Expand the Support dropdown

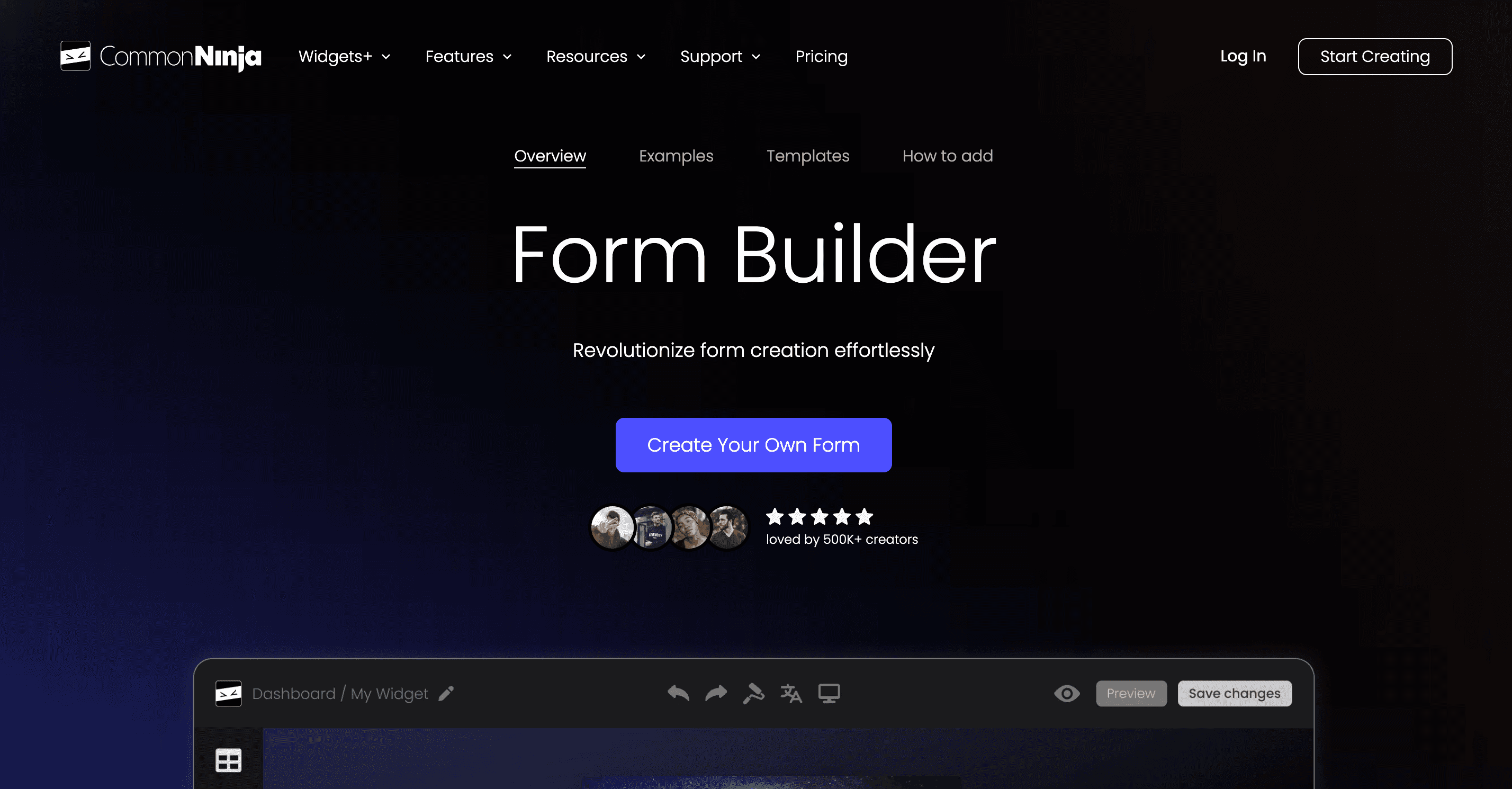[x=720, y=56]
